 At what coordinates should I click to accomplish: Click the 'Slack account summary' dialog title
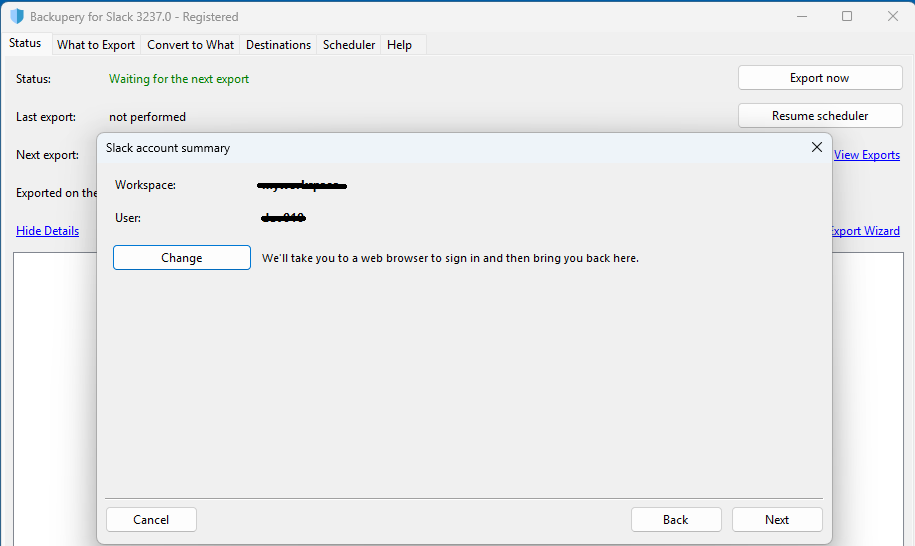coord(168,148)
